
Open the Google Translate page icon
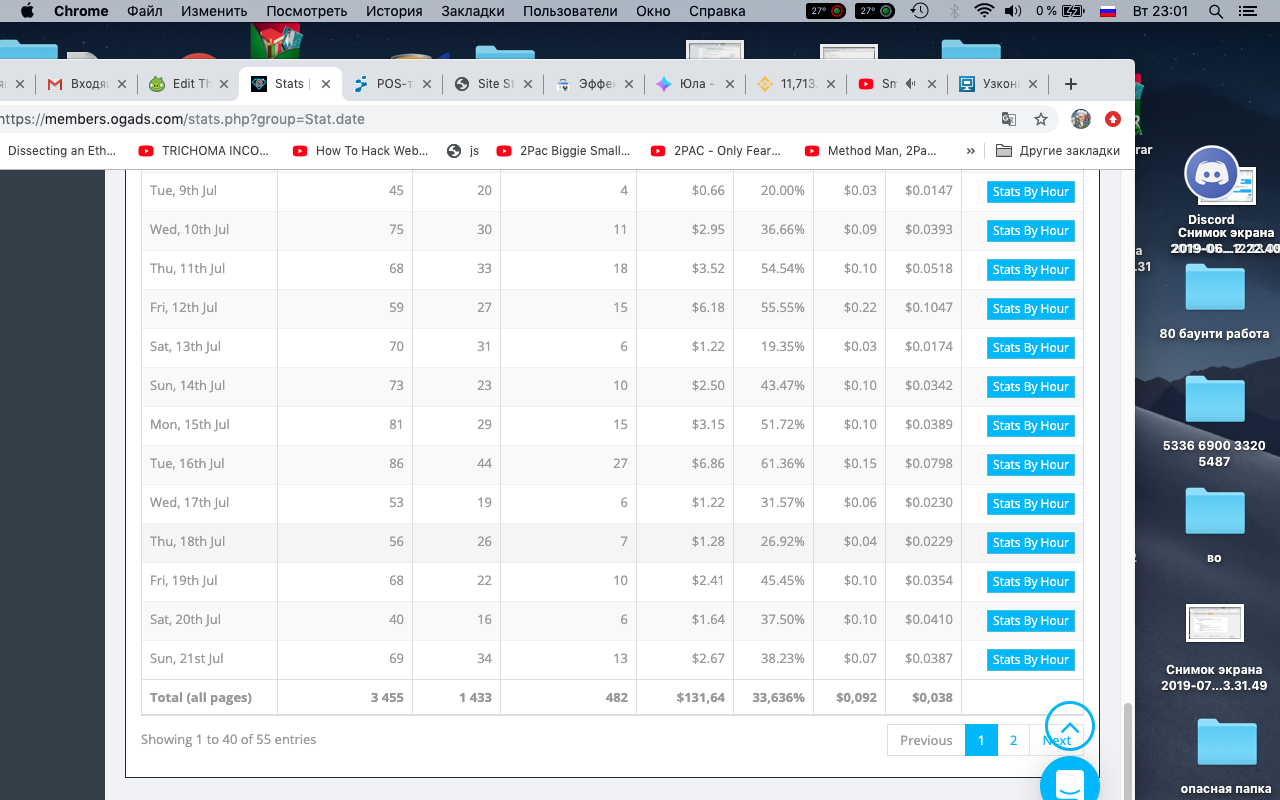point(1009,119)
